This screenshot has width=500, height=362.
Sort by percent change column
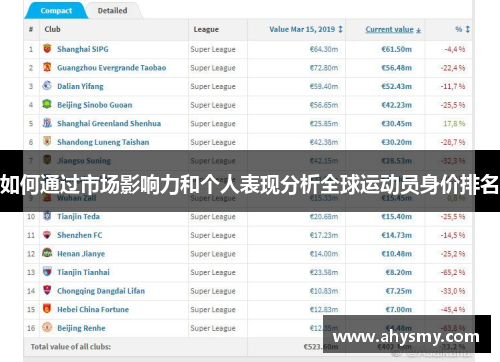click(462, 29)
